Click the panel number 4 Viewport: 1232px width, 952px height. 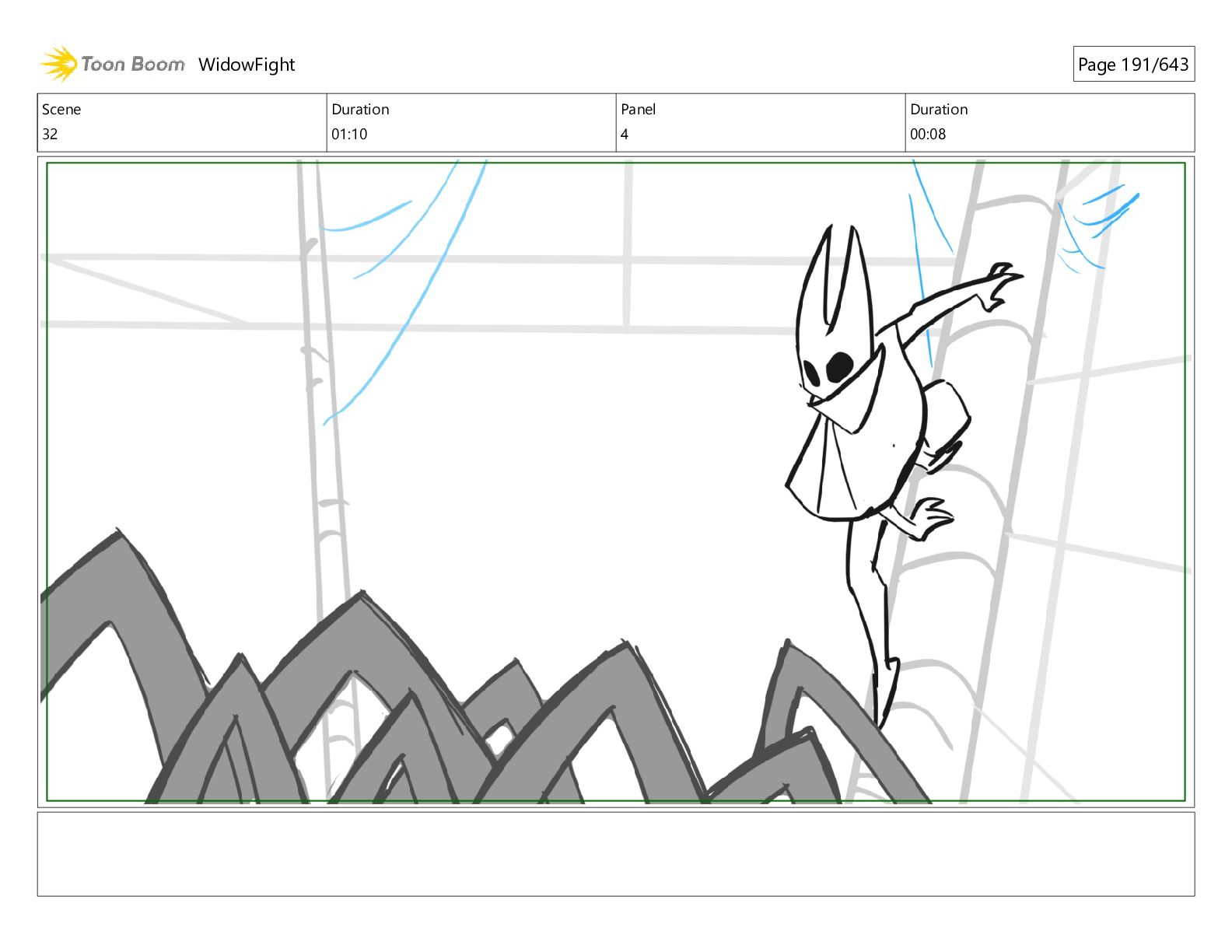625,134
